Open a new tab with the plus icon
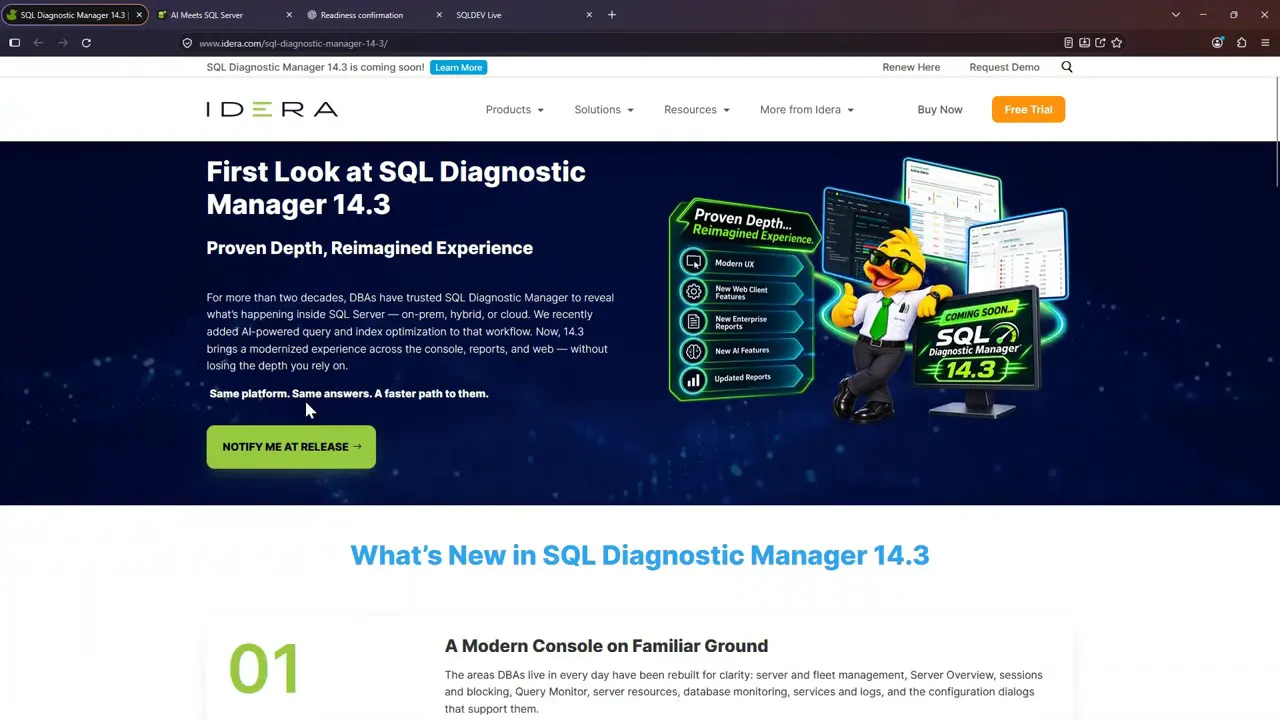 point(612,15)
